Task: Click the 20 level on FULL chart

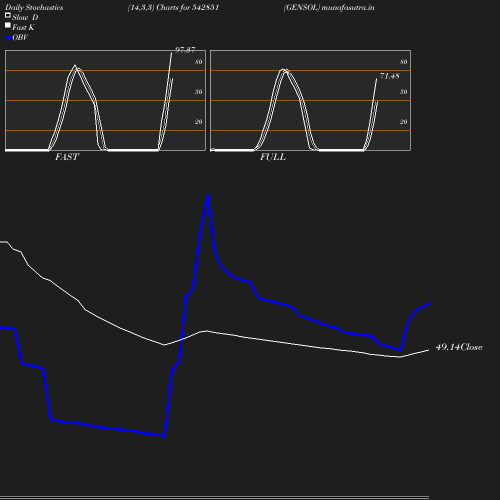Action: (404, 122)
